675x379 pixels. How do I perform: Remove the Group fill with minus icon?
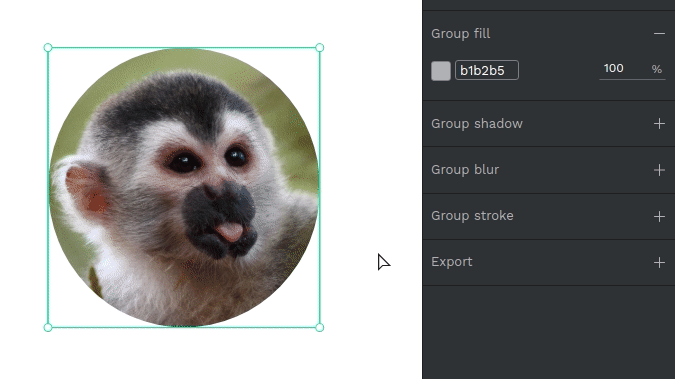pyautogui.click(x=659, y=34)
